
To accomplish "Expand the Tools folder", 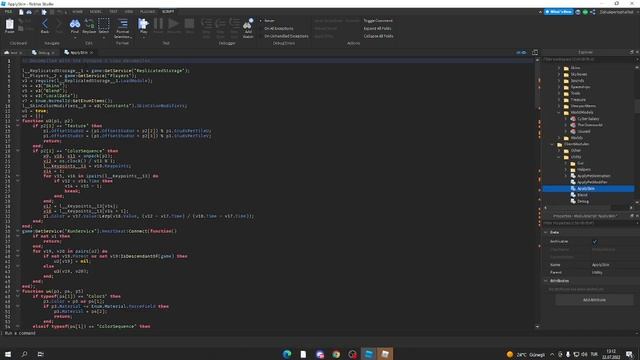I will (559, 93).
